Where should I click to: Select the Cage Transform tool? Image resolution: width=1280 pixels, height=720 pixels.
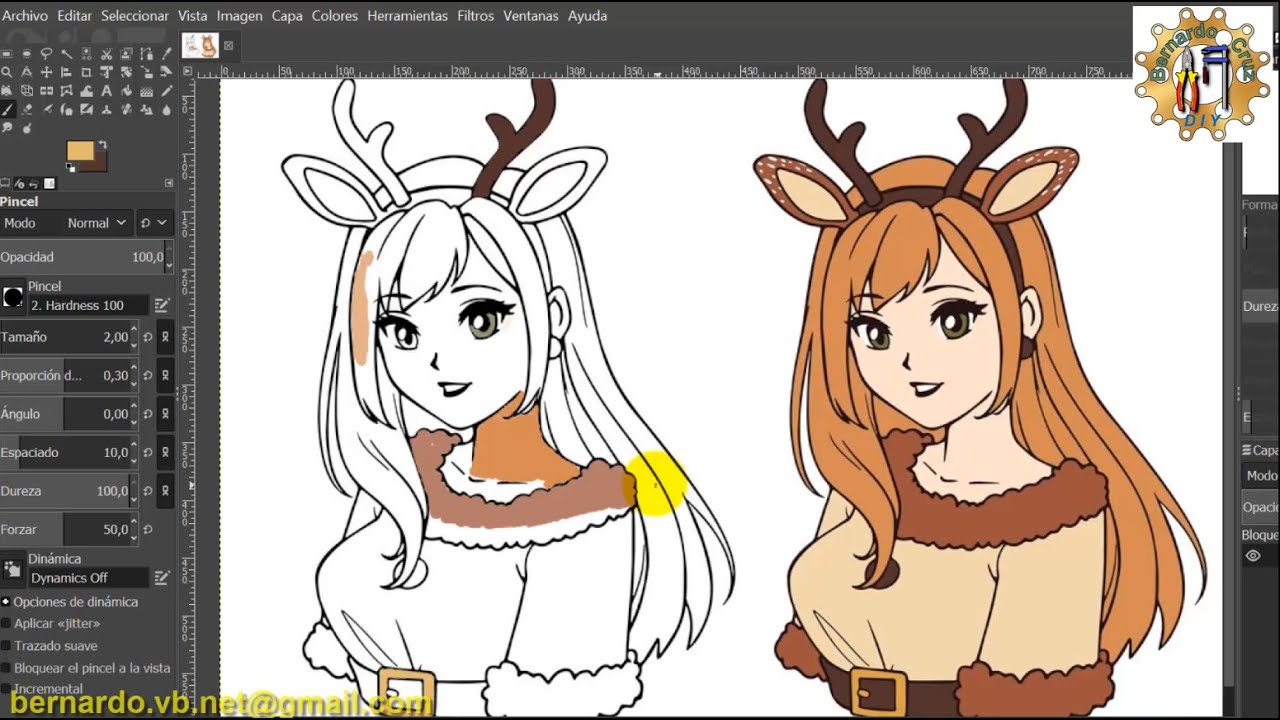66,91
